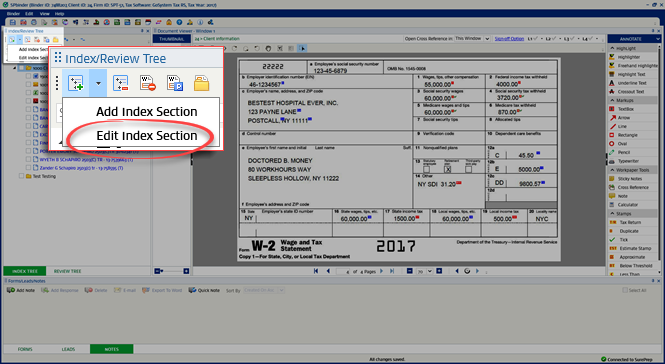The image size is (665, 364).
Task: Toggle the L1 signoff checkmark
Action: click(535, 39)
